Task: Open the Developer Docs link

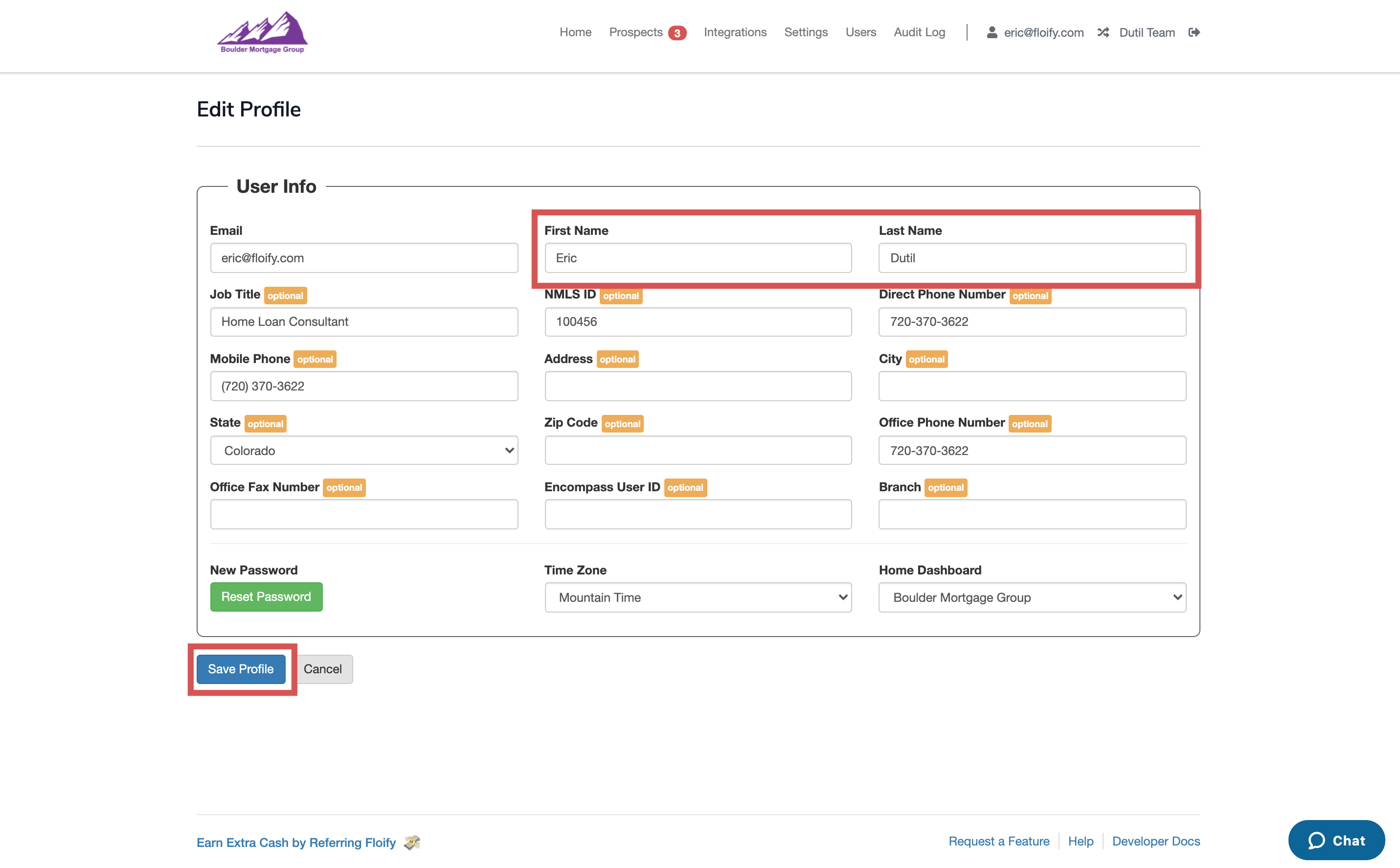Action: (x=1155, y=841)
